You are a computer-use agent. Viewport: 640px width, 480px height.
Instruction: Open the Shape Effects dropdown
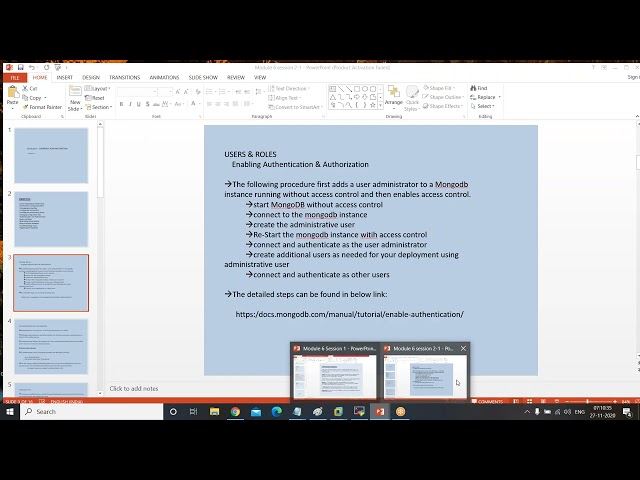pos(443,106)
